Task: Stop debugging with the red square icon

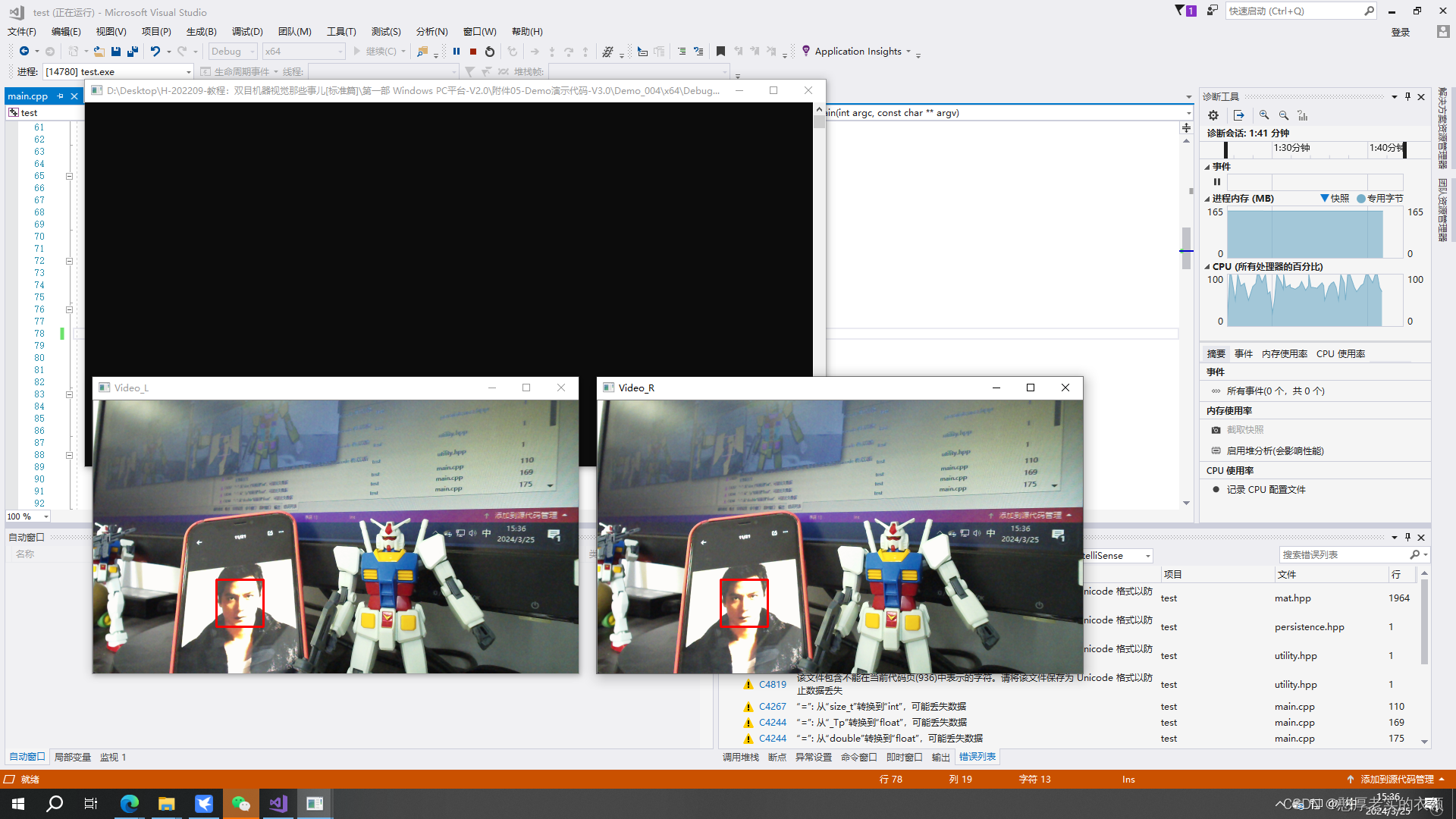Action: (473, 52)
